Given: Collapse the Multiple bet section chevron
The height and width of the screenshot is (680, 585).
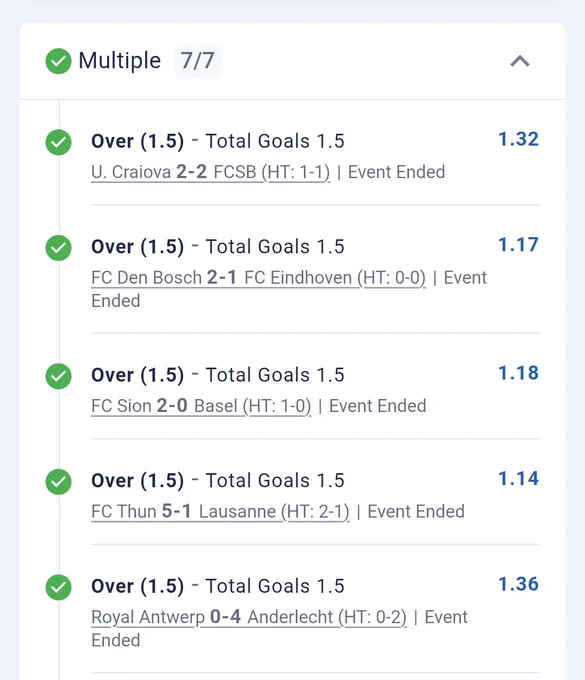Looking at the screenshot, I should coord(520,61).
